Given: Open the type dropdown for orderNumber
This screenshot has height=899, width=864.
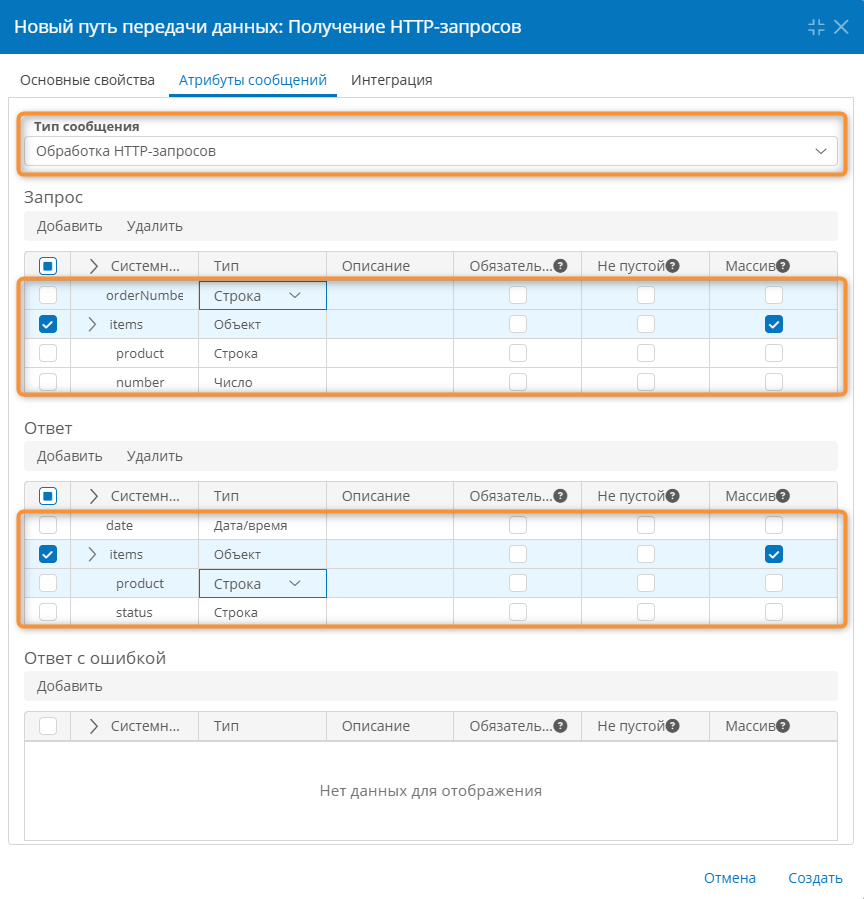Looking at the screenshot, I should point(294,296).
